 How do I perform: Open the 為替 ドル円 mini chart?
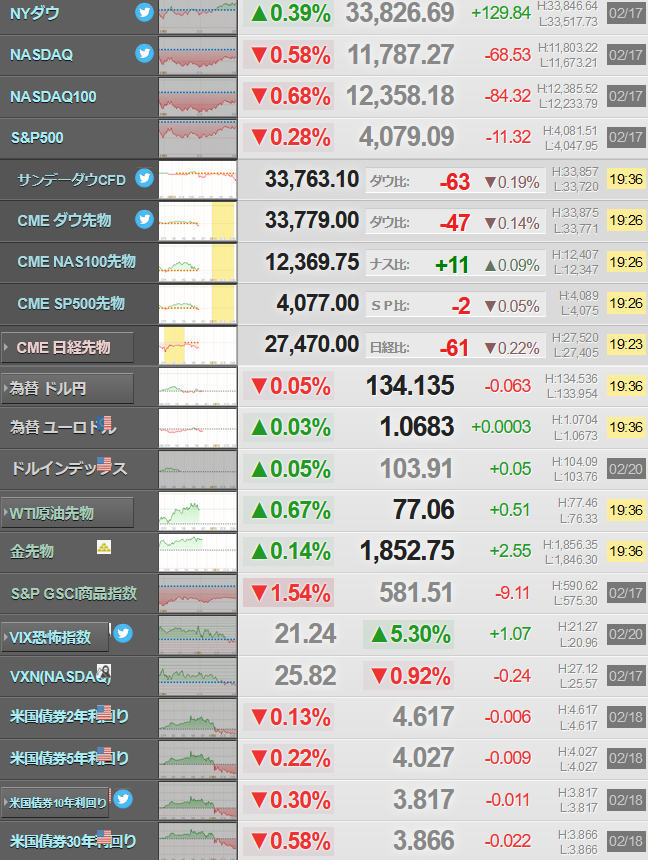[x=198, y=387]
